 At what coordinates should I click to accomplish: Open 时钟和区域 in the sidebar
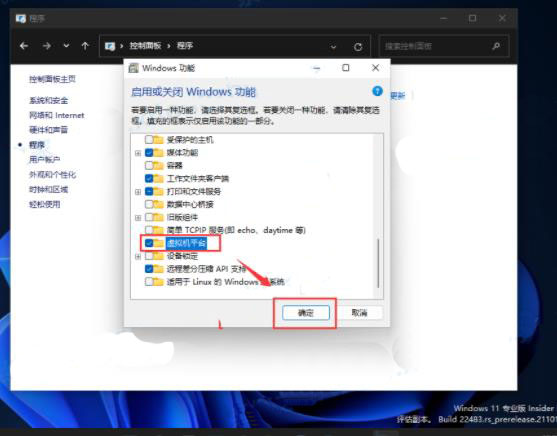pos(48,189)
